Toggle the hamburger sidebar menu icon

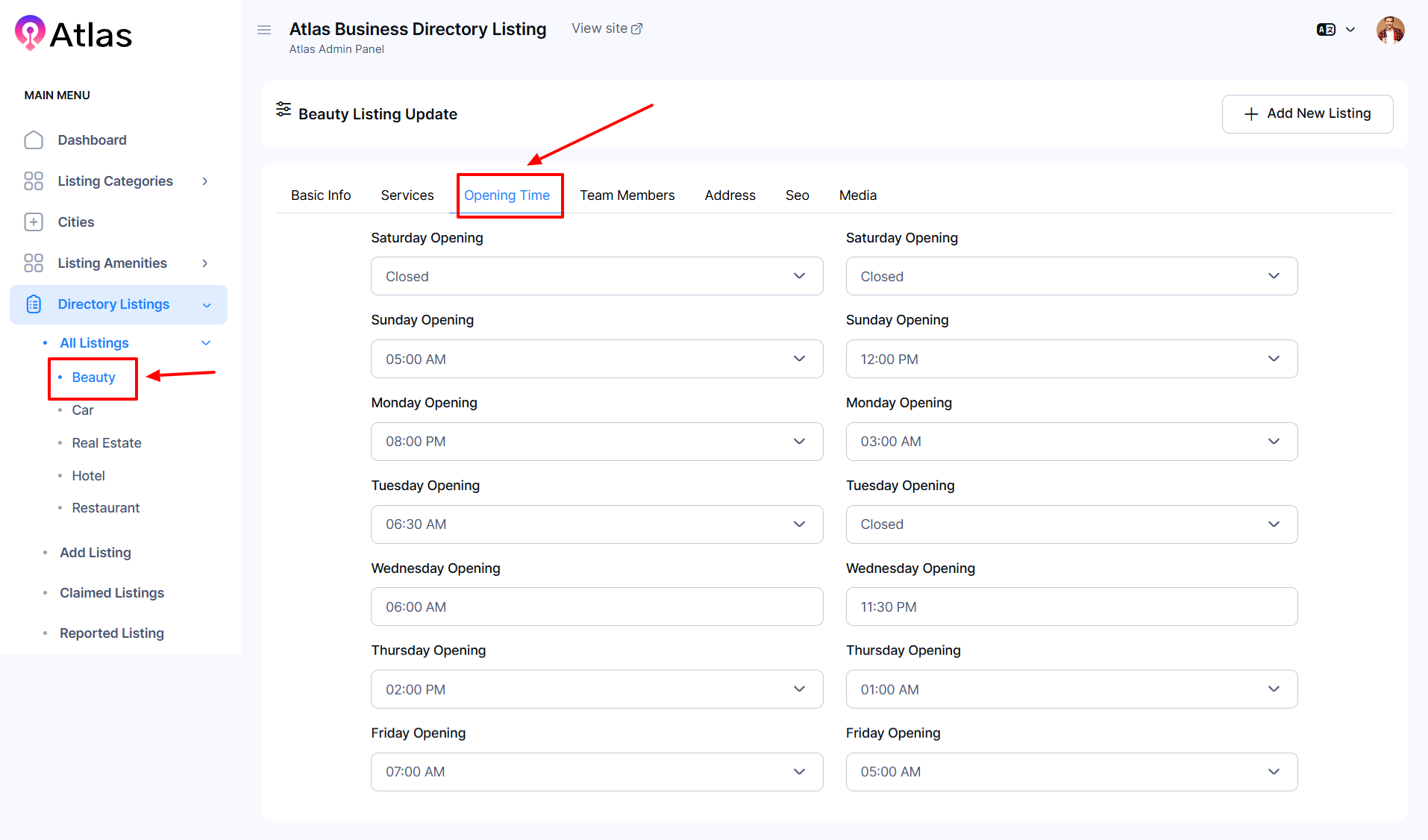pos(264,30)
